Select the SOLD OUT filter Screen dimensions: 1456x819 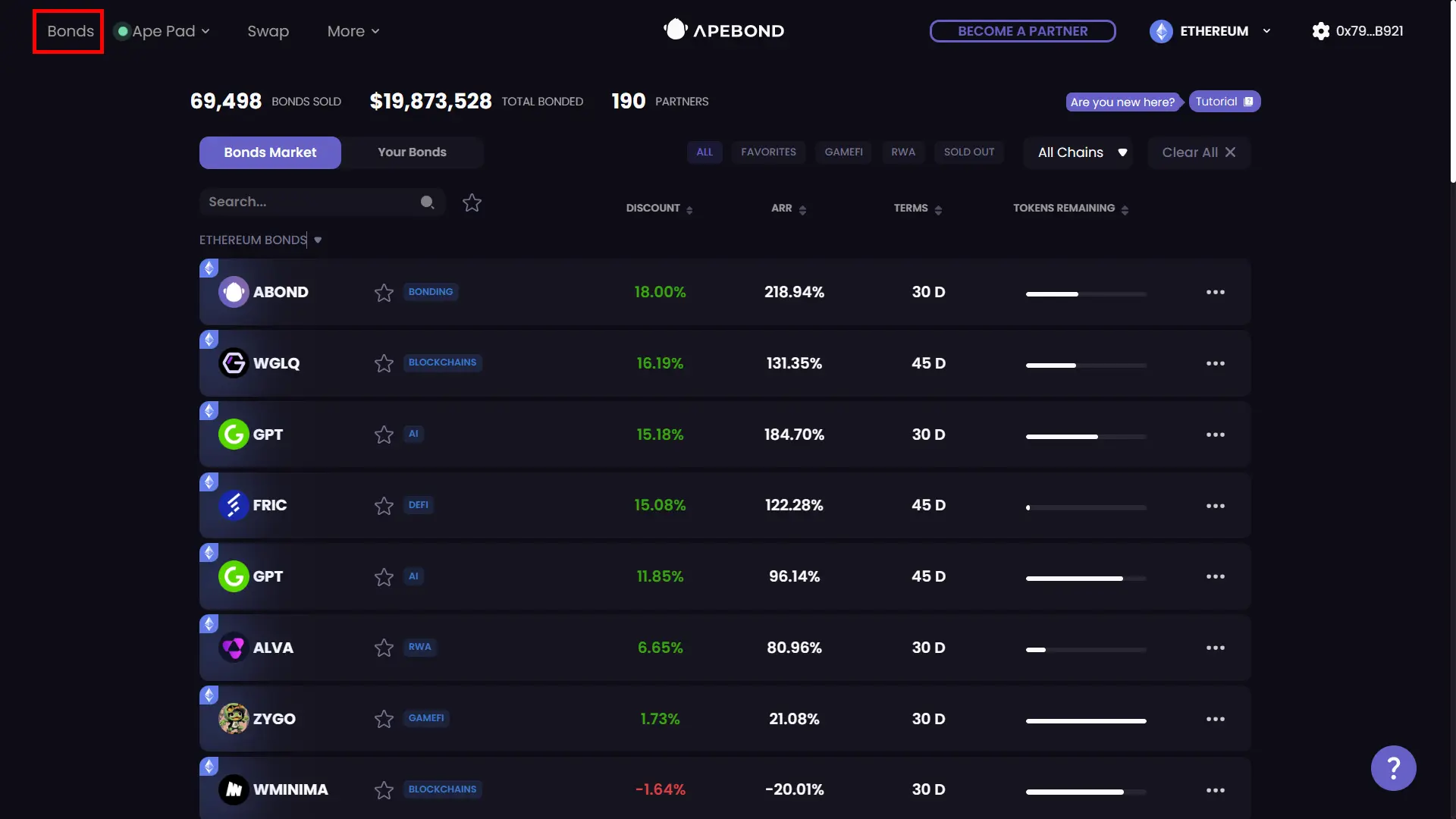coord(969,152)
